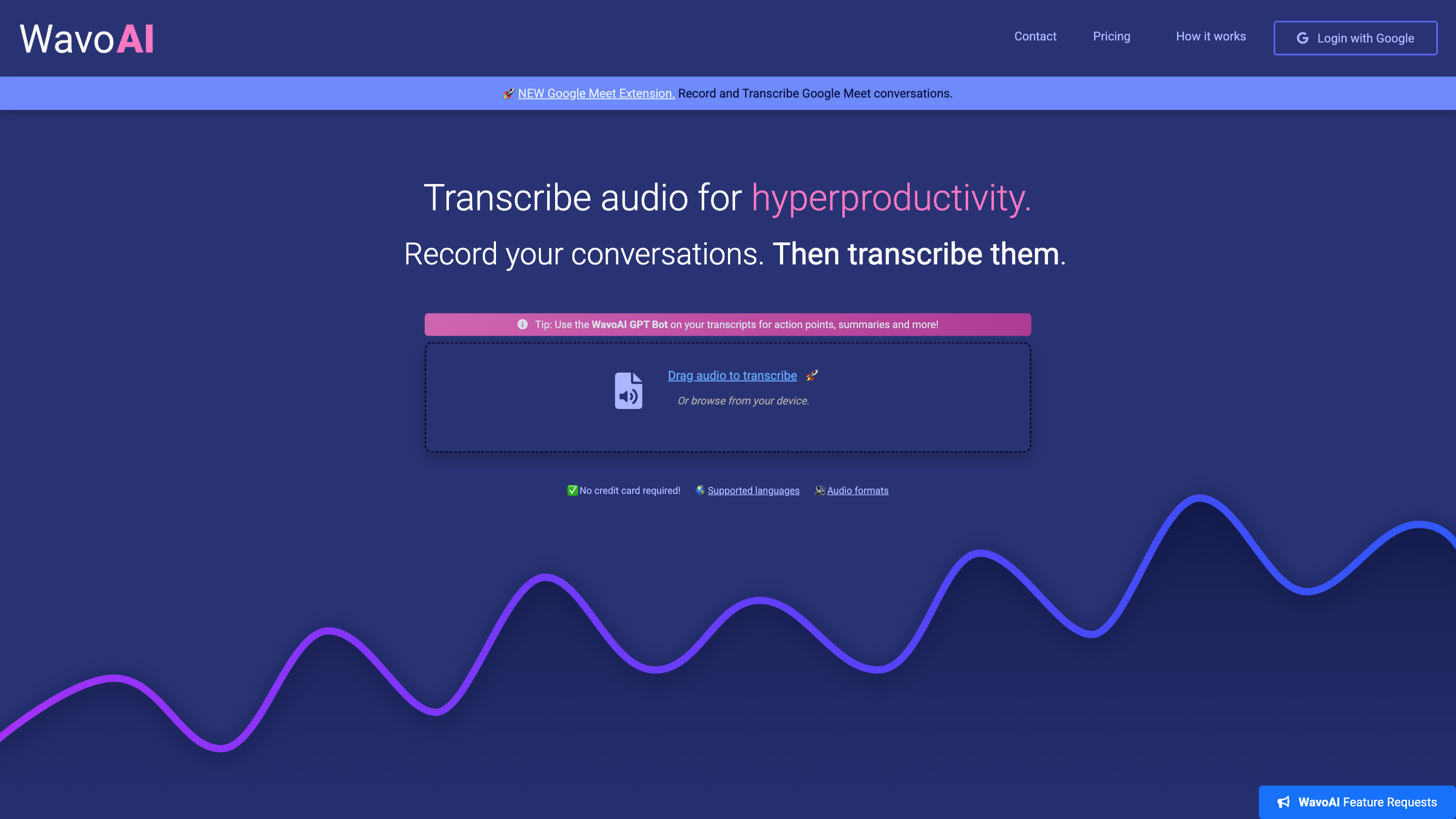Click the info icon in tip bar
1456x819 pixels.
[x=522, y=325]
